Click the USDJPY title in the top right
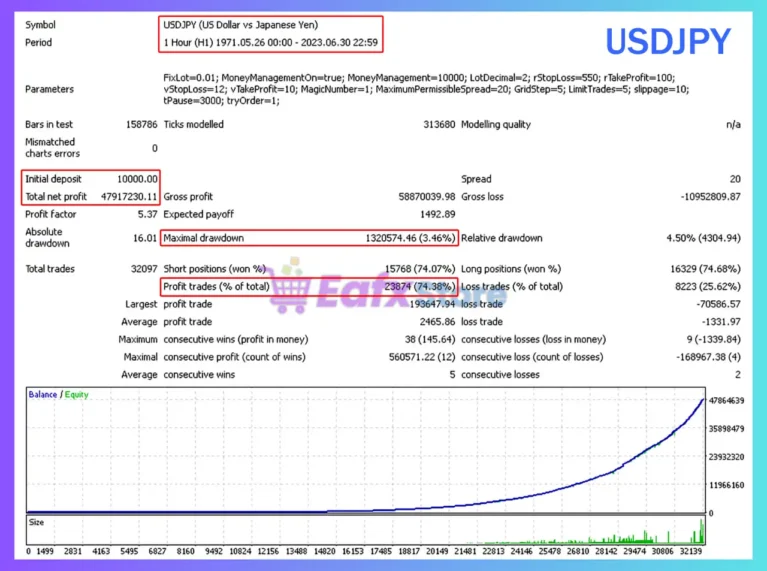Screen dimensions: 767x571 667,42
